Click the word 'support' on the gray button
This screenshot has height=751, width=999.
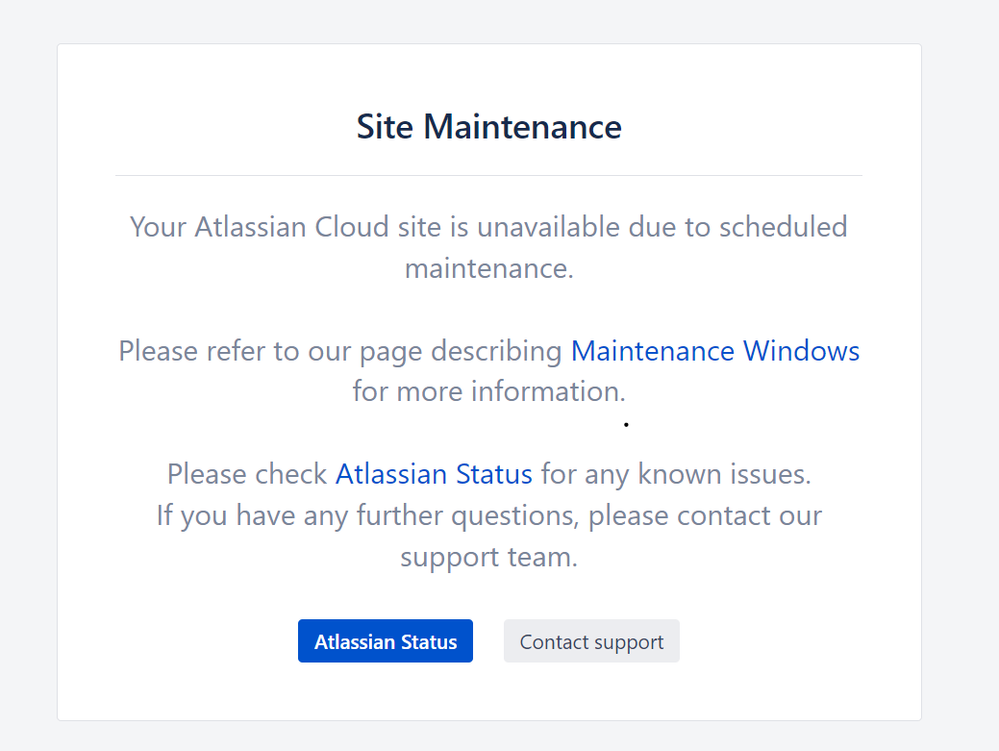pos(628,642)
